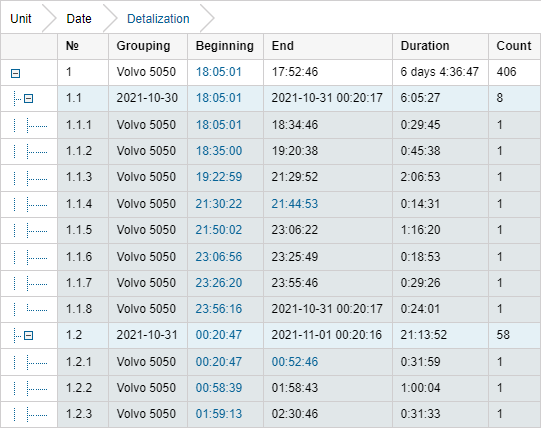Open beginning time 18:05:01 in row 1
Image resolution: width=541 pixels, height=428 pixels.
click(219, 72)
